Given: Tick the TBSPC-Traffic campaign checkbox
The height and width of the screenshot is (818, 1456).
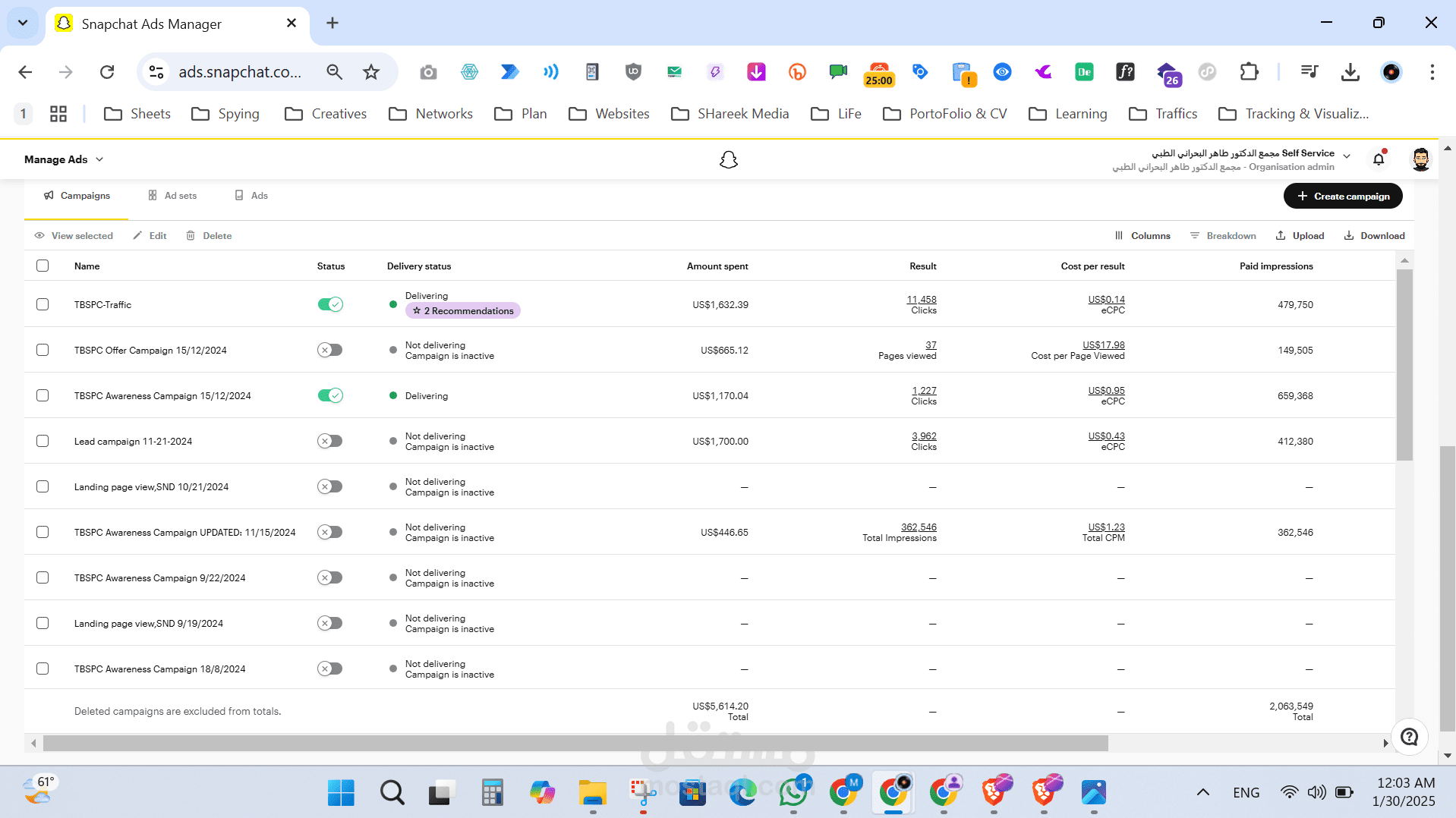Looking at the screenshot, I should pyautogui.click(x=43, y=304).
